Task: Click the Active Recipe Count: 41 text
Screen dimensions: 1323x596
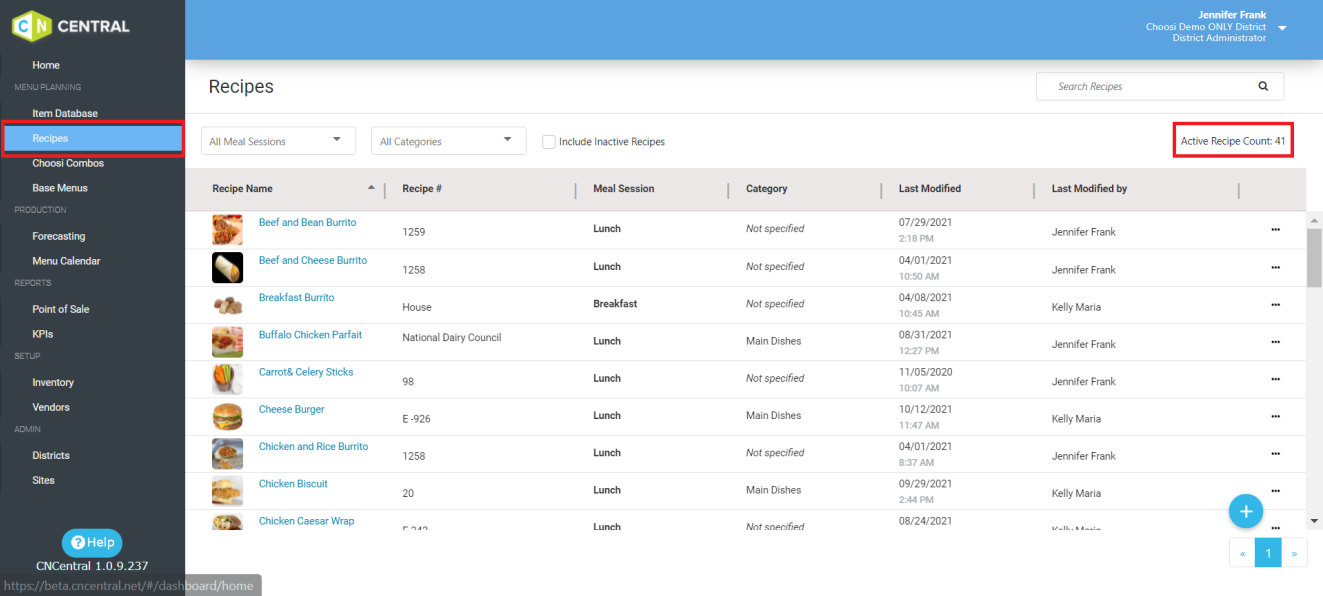Action: (1233, 141)
